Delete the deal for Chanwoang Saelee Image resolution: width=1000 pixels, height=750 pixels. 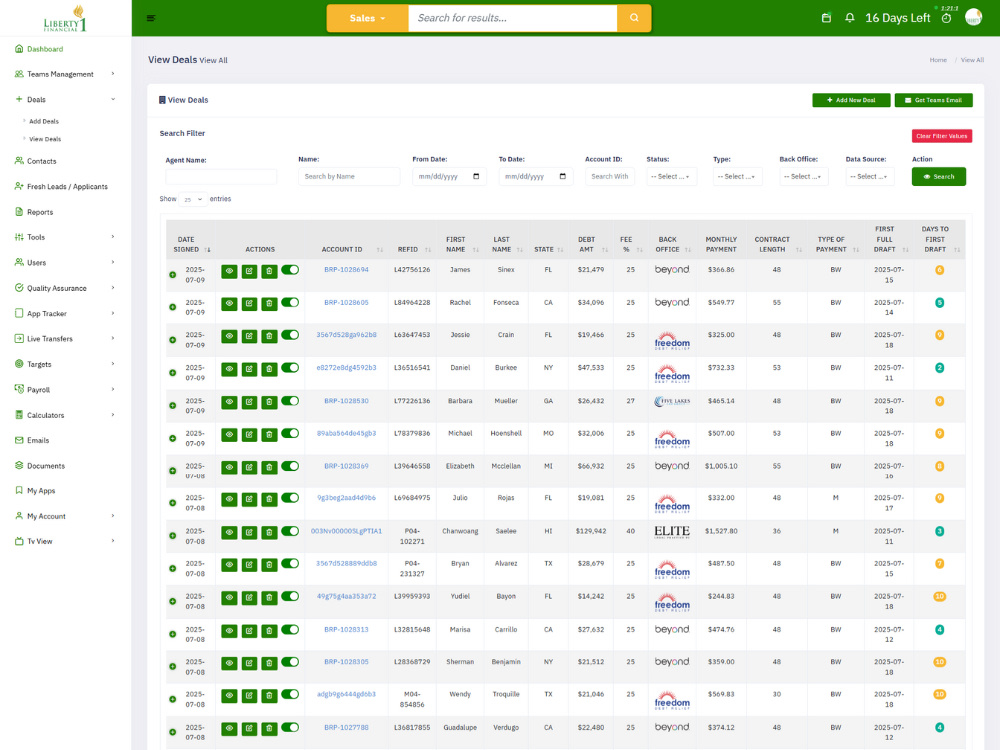269,532
